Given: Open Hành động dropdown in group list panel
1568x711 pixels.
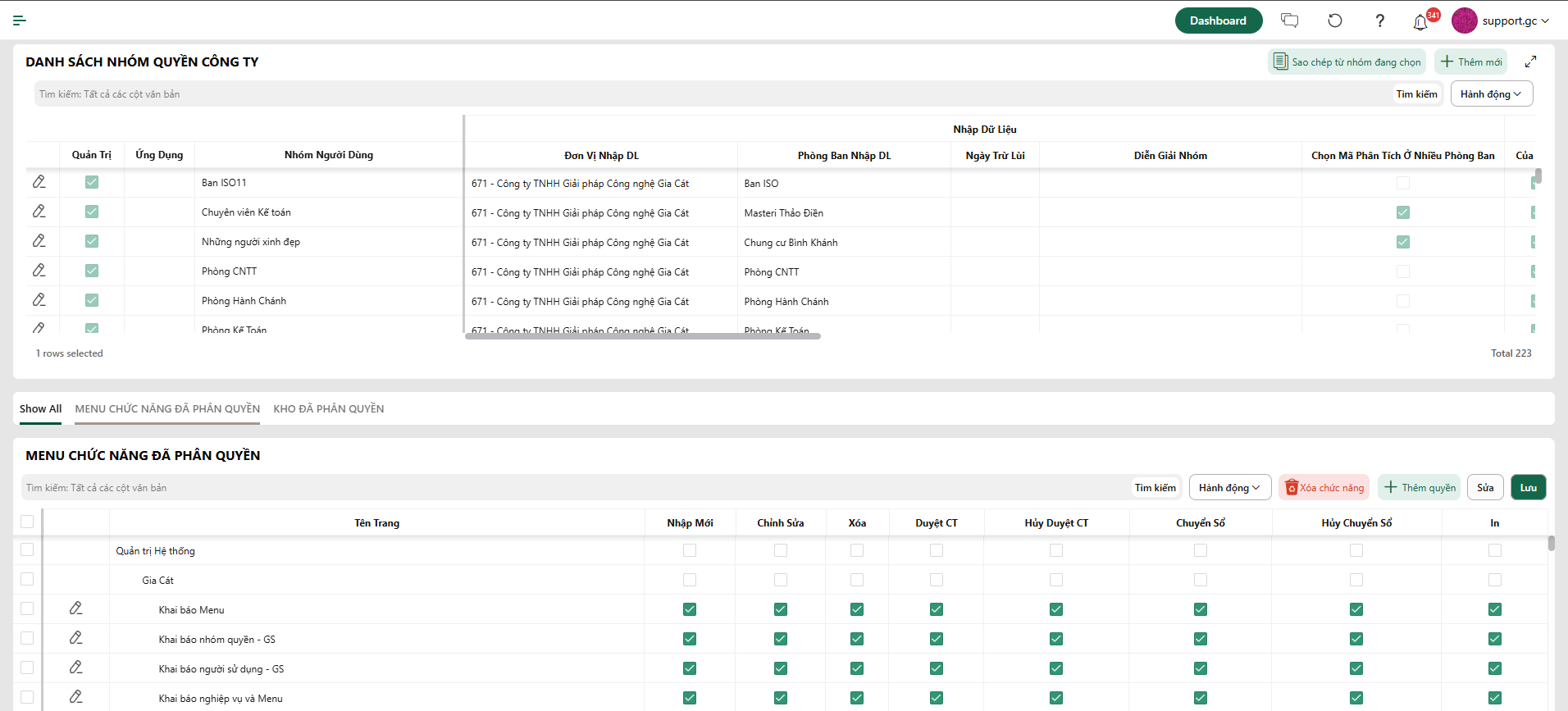Looking at the screenshot, I should (1492, 93).
